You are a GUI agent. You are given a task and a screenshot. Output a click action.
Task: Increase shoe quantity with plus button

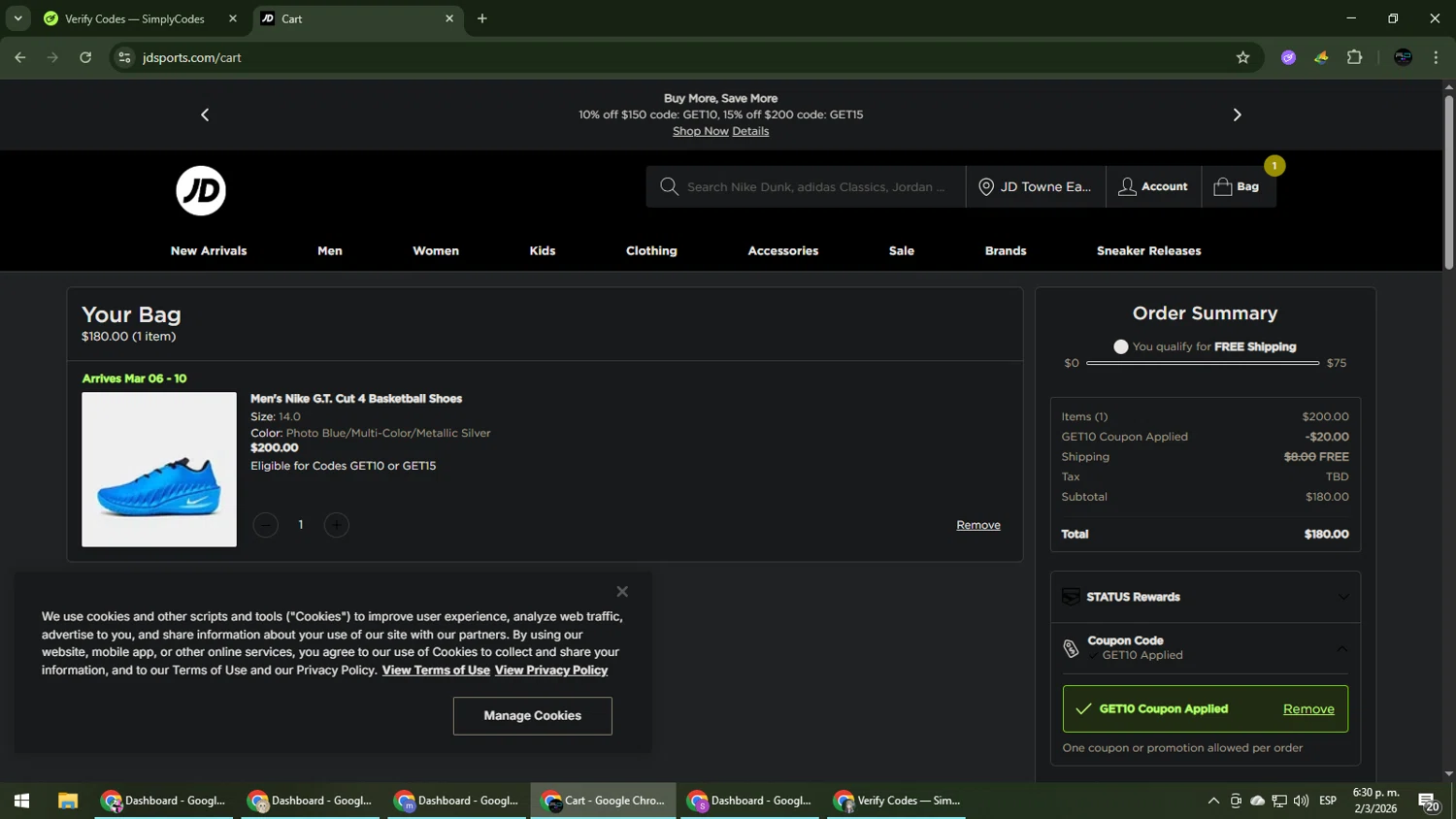(336, 525)
